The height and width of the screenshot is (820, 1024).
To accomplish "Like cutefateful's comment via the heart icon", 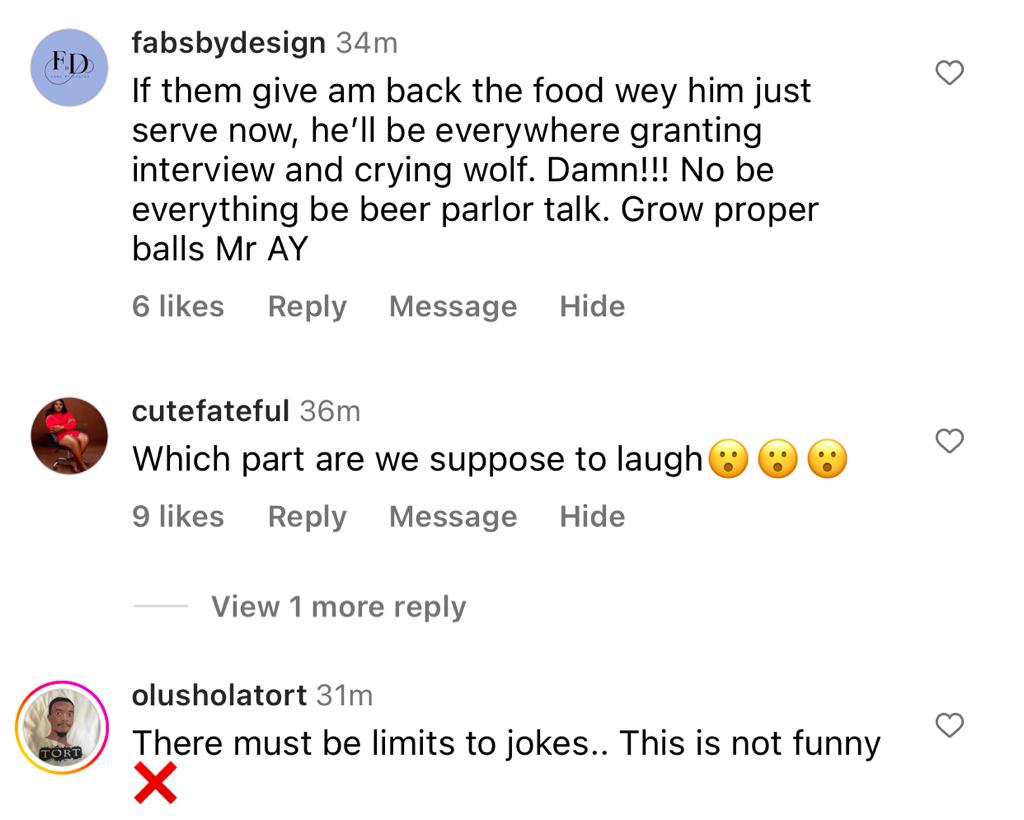I will click(x=948, y=440).
